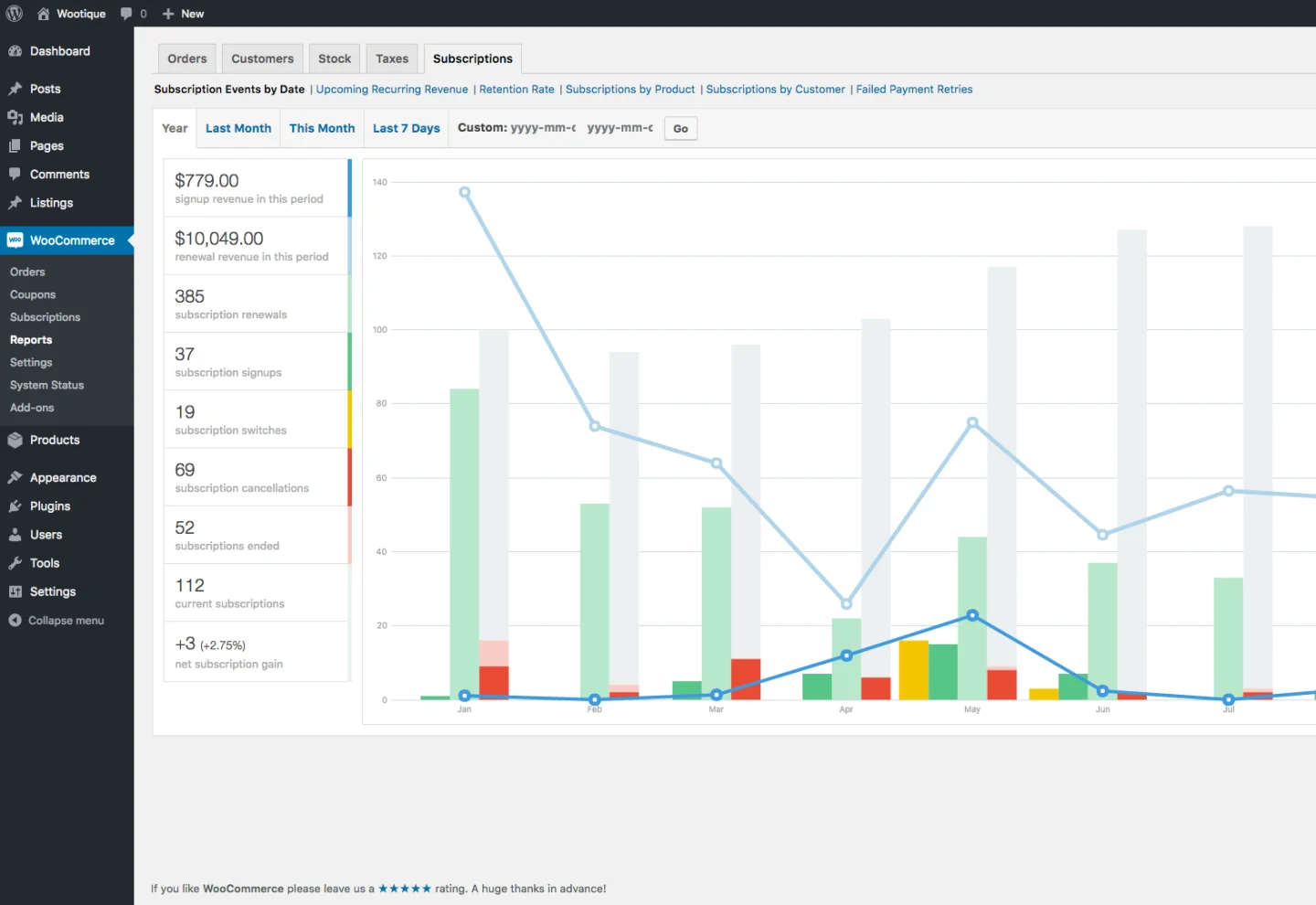Focus the custom start date field
Viewport: 1316px width, 905px height.
pos(544,128)
